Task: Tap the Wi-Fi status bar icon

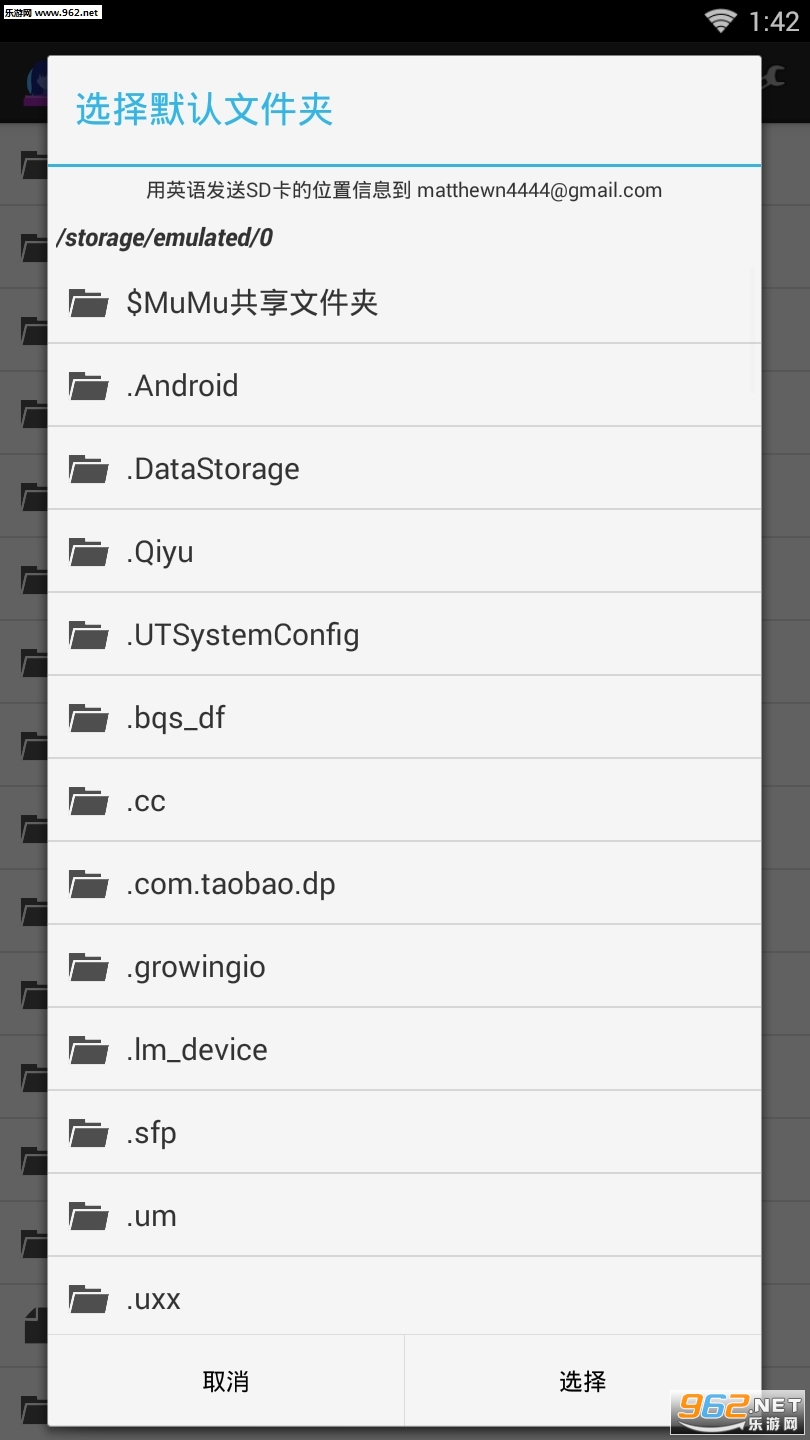Action: click(x=720, y=20)
